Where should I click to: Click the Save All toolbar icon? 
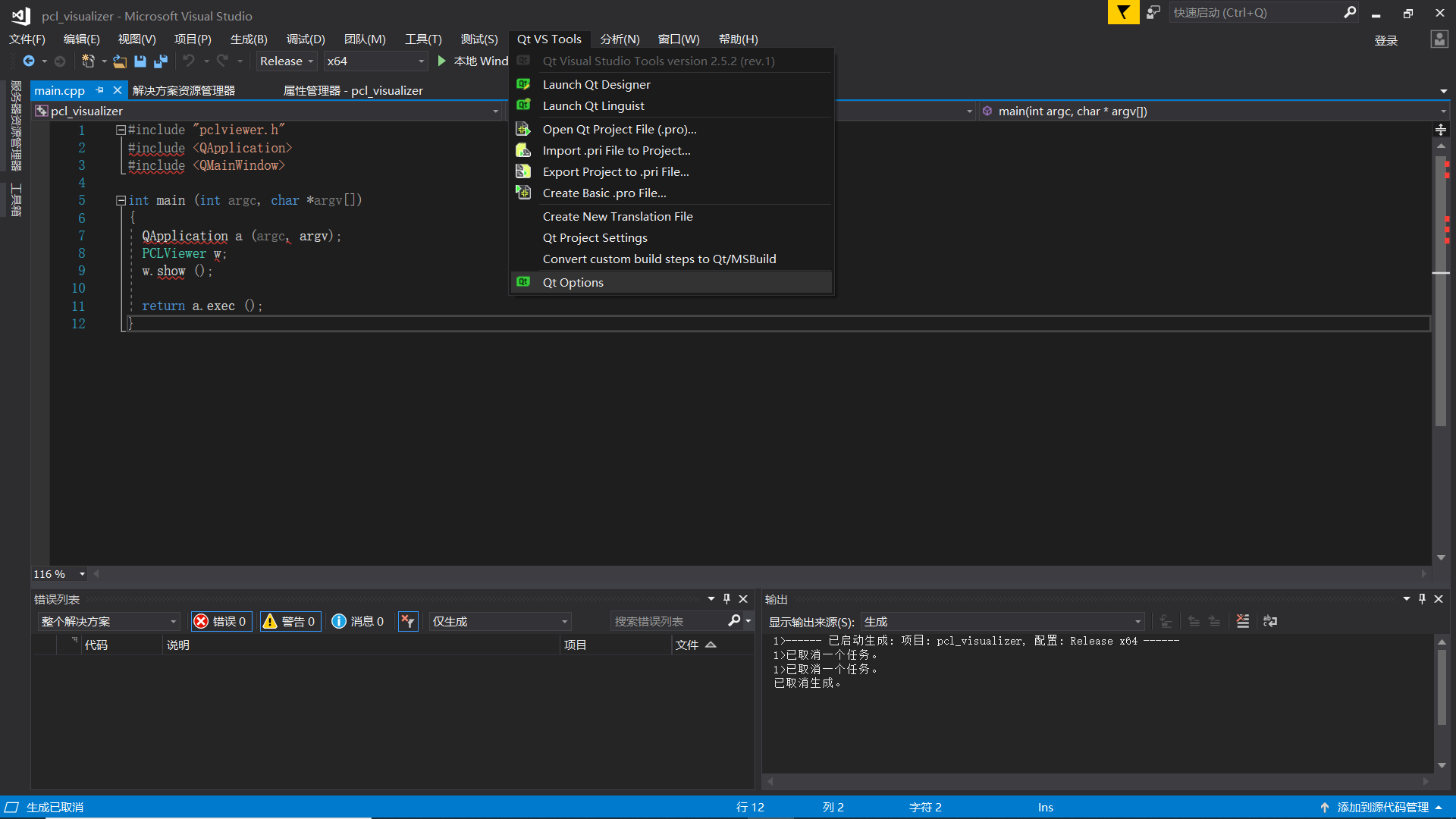[x=161, y=61]
